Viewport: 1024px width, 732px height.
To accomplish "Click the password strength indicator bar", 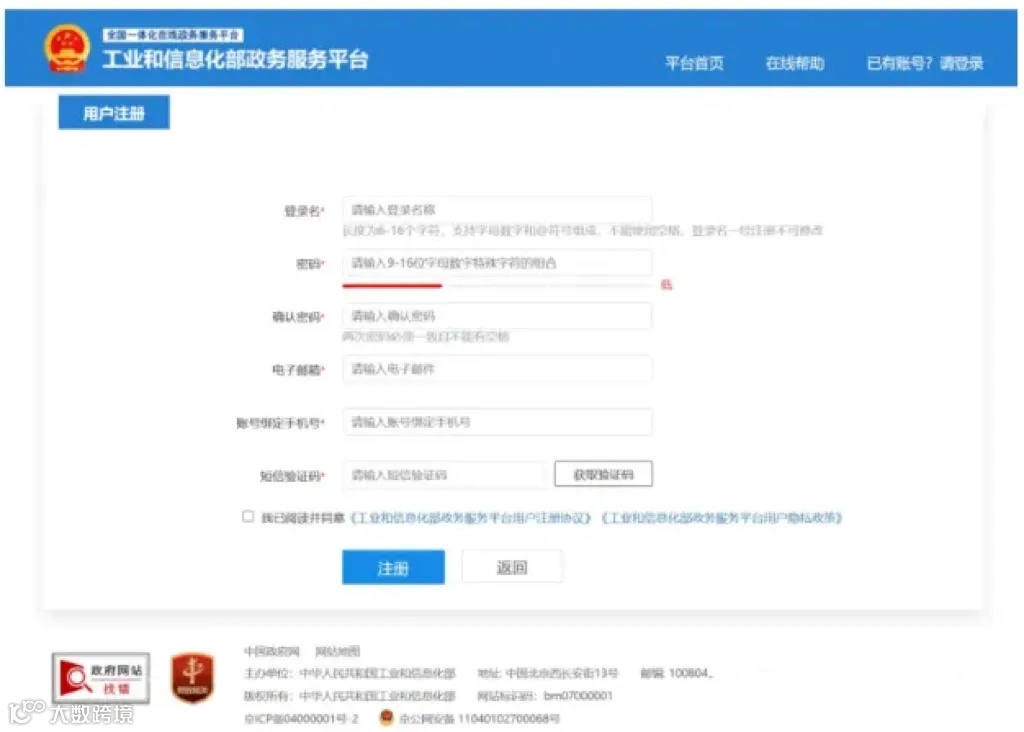I will point(497,285).
